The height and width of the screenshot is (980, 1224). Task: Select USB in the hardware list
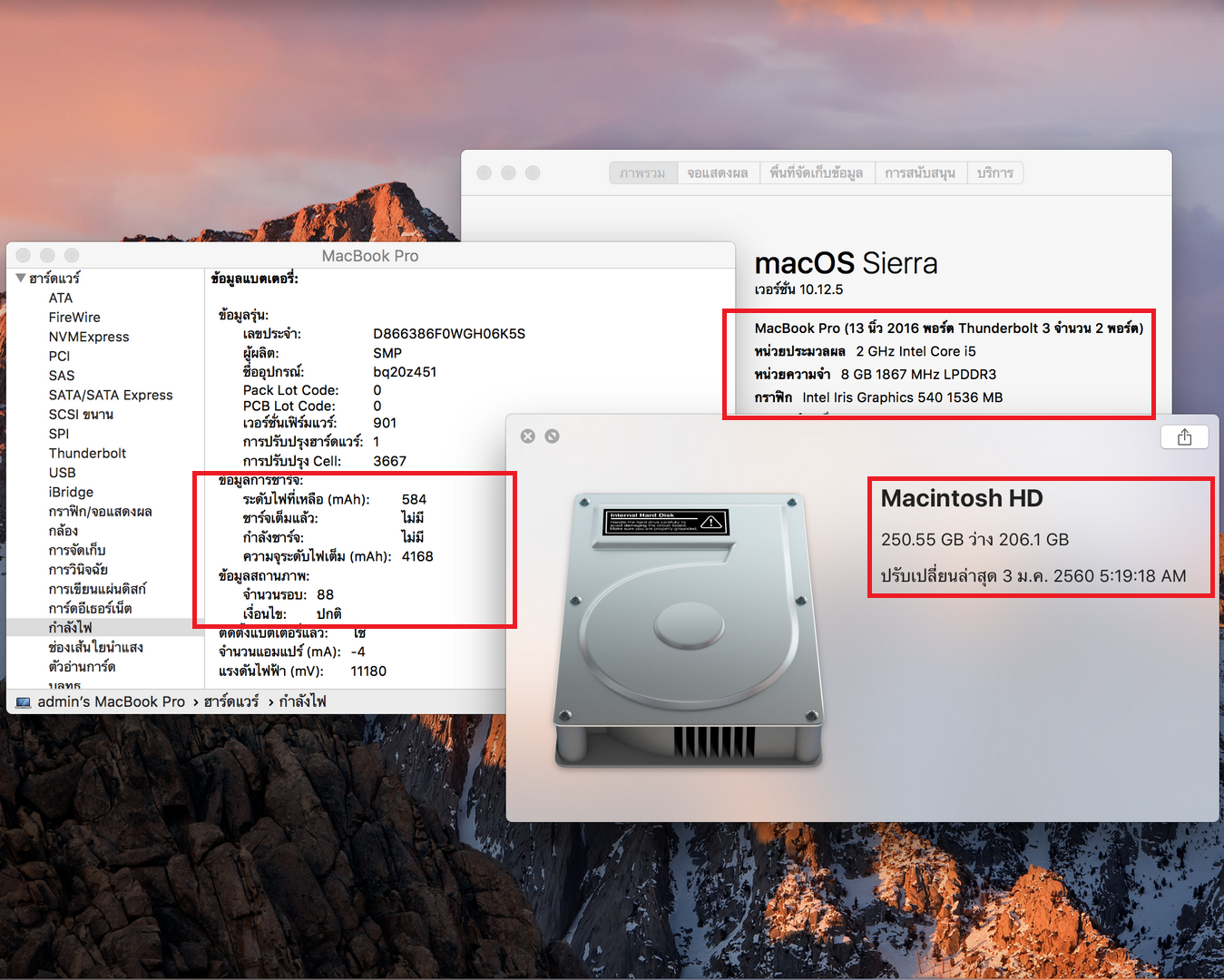coord(63,472)
